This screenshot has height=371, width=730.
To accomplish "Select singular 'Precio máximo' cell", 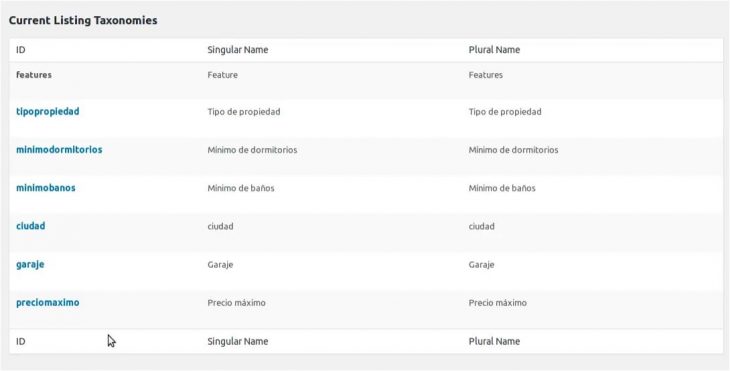I will tap(237, 303).
